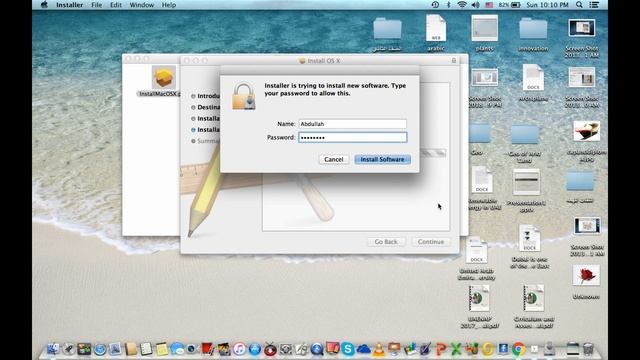Open Bluetooth status in menu bar
The width and height of the screenshot is (640, 360).
coord(448,4)
